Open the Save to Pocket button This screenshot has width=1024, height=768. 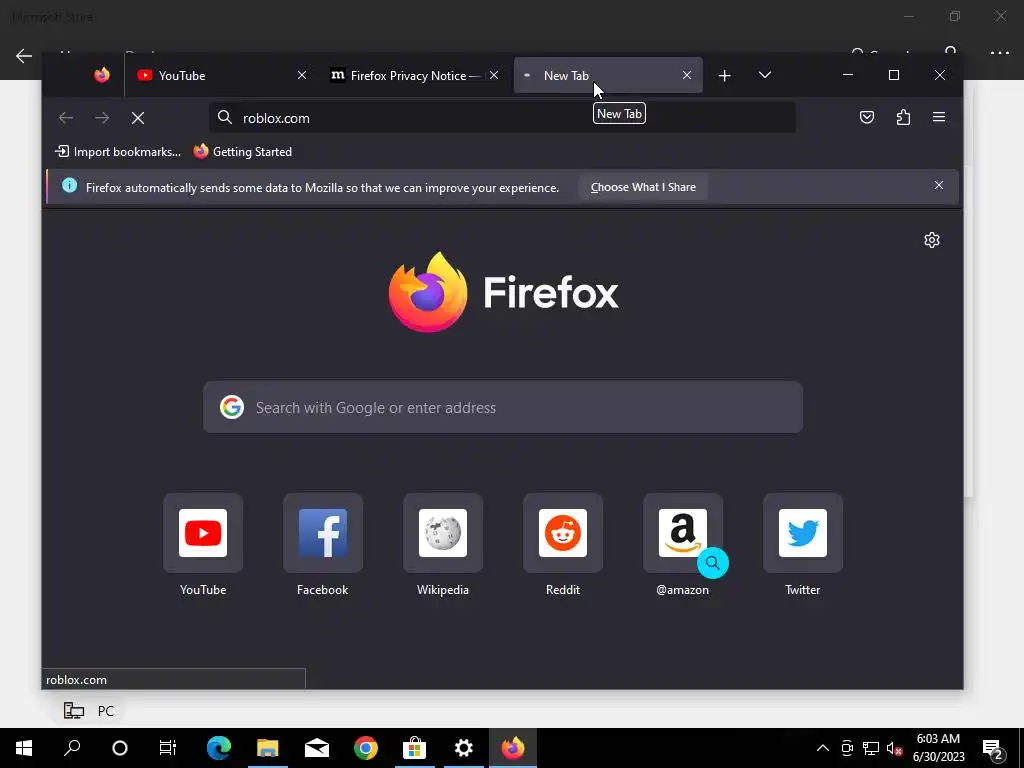click(x=867, y=118)
